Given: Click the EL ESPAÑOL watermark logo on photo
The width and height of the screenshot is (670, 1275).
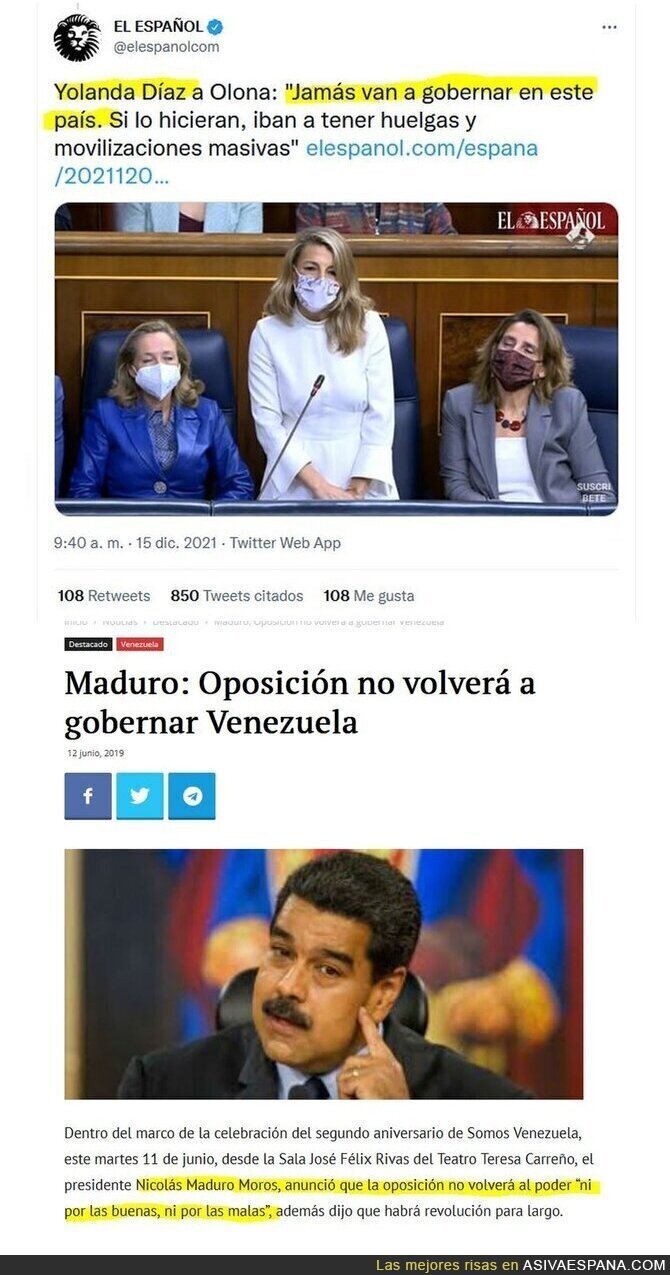Looking at the screenshot, I should click(551, 221).
